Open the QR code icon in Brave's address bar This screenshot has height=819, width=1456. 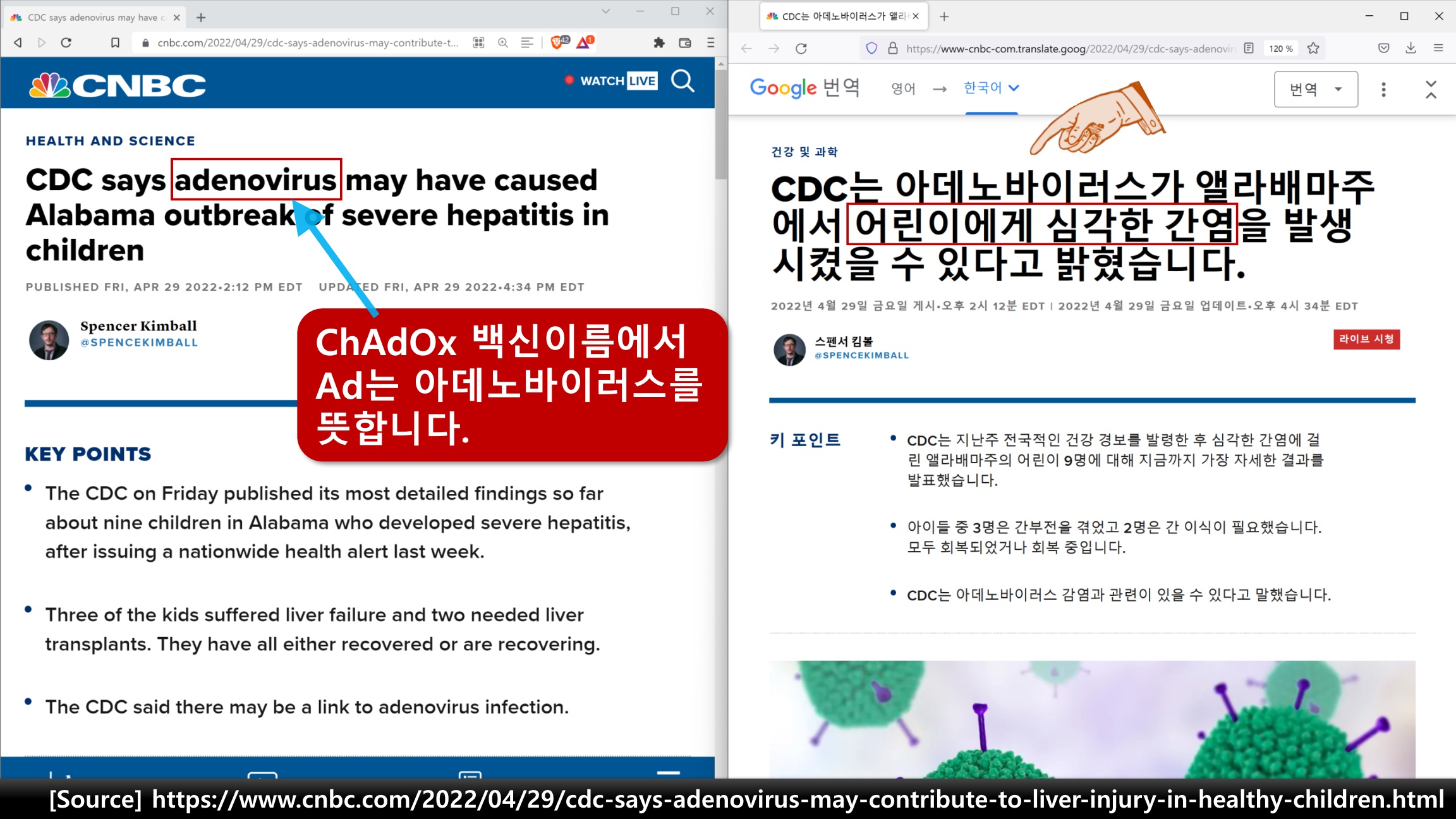pos(478,42)
